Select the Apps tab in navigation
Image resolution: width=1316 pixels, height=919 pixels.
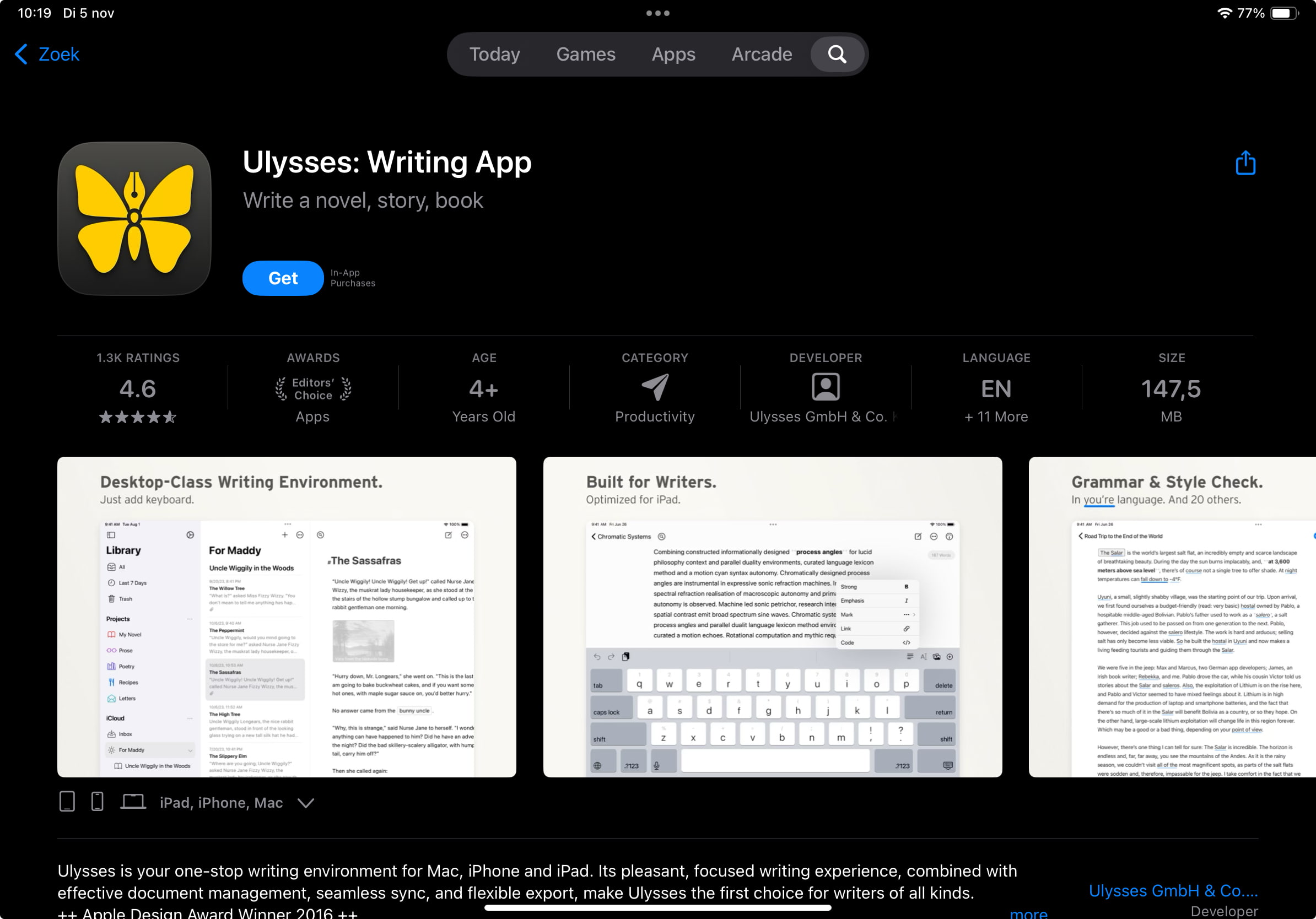point(673,54)
